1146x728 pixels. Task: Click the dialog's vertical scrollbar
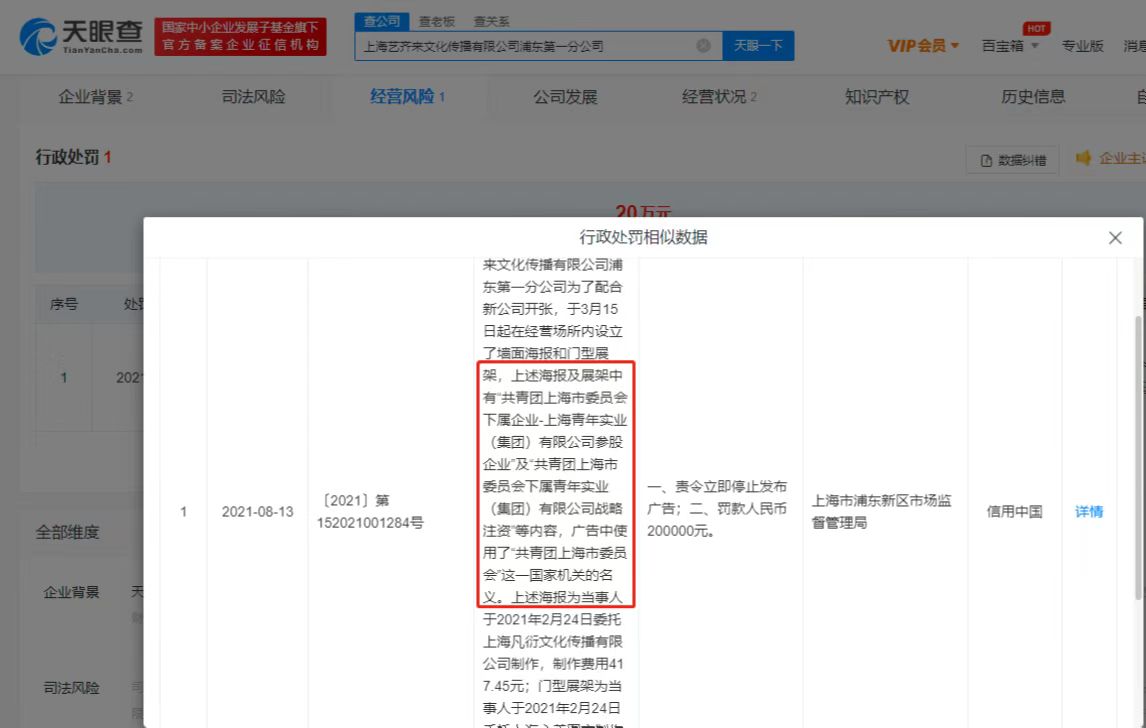pos(1139,450)
